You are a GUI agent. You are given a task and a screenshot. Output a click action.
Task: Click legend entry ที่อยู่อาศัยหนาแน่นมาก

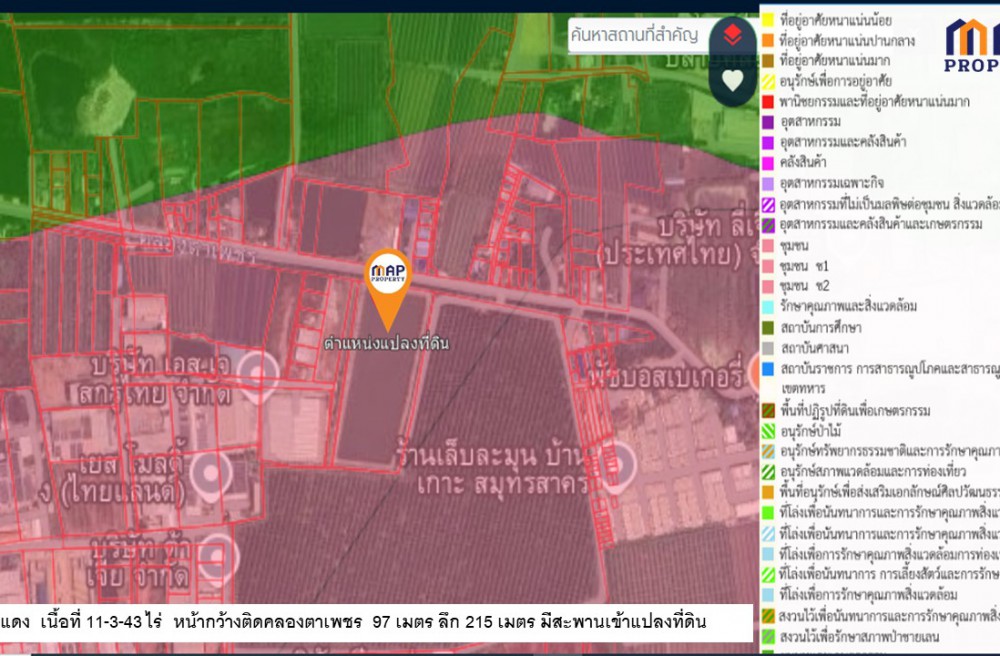[834, 61]
